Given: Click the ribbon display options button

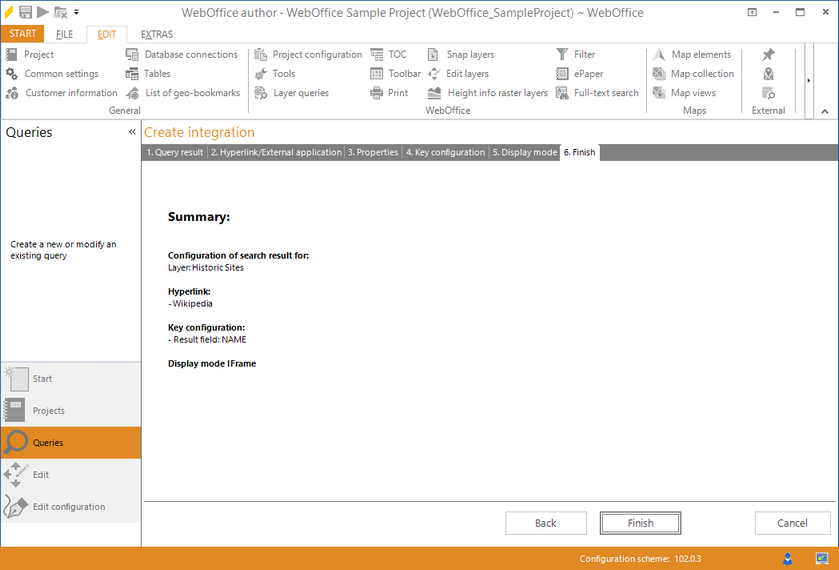Looking at the screenshot, I should (752, 12).
